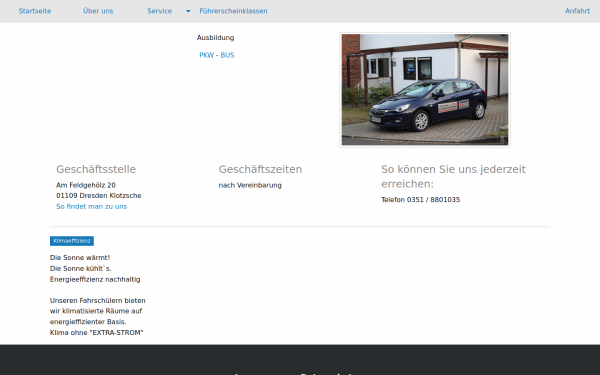Go to the Über uns page
Image resolution: width=600 pixels, height=375 pixels.
pyautogui.click(x=98, y=11)
